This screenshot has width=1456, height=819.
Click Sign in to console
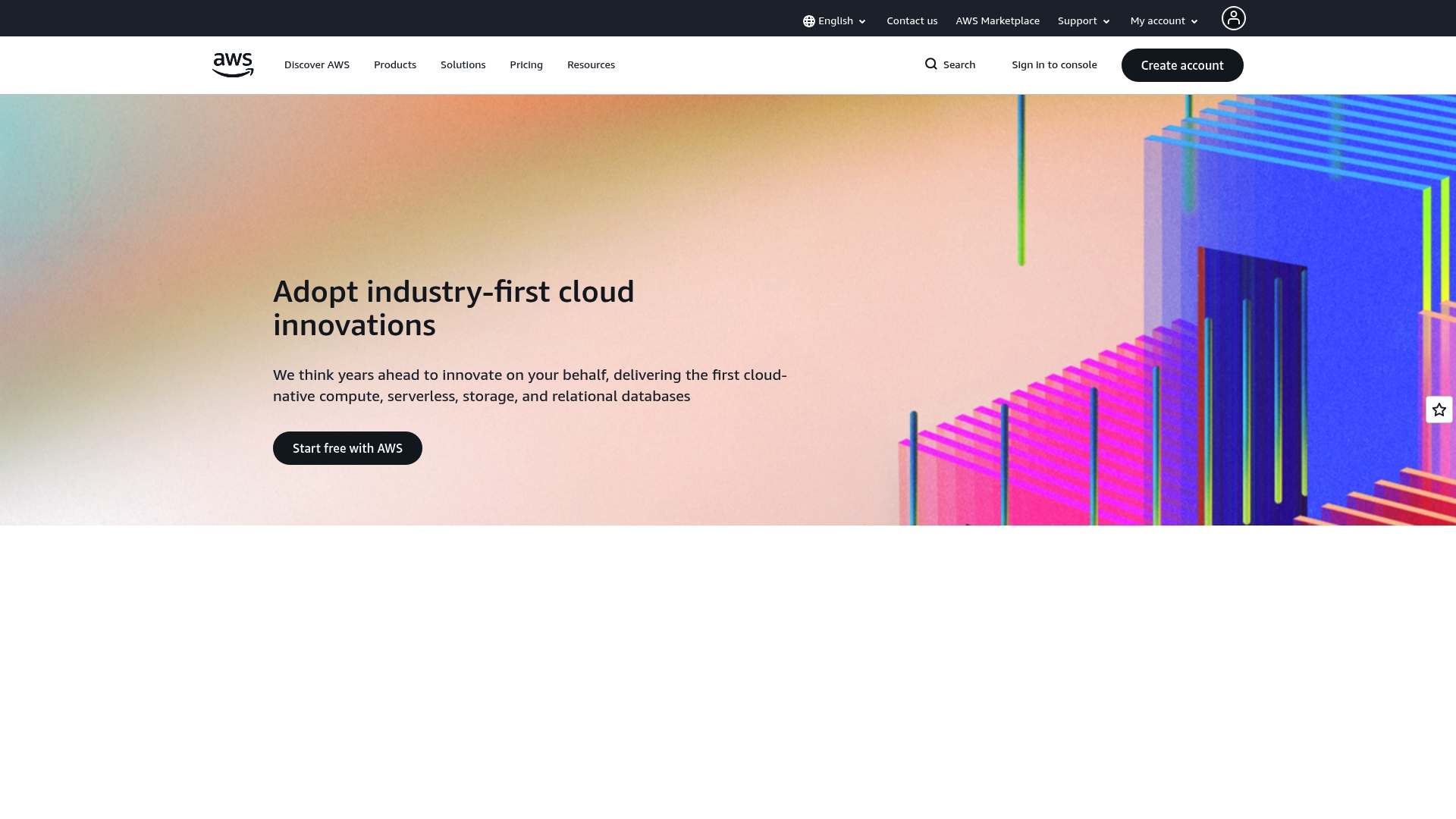pyautogui.click(x=1054, y=65)
